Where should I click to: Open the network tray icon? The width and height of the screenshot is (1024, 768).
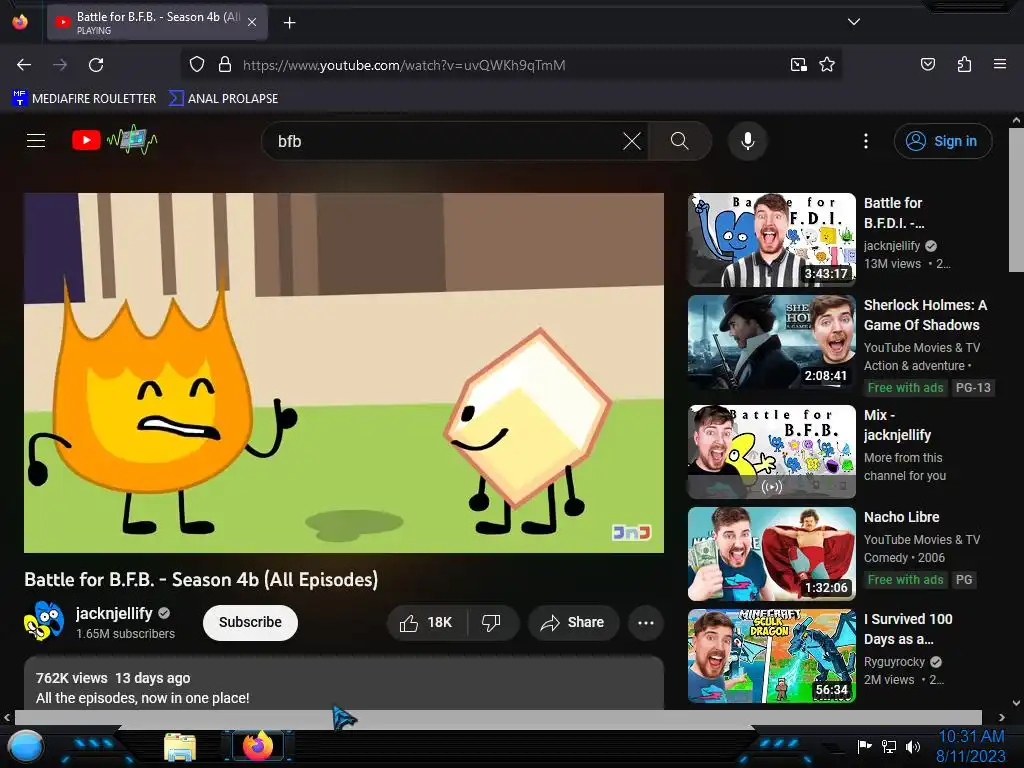tap(889, 746)
